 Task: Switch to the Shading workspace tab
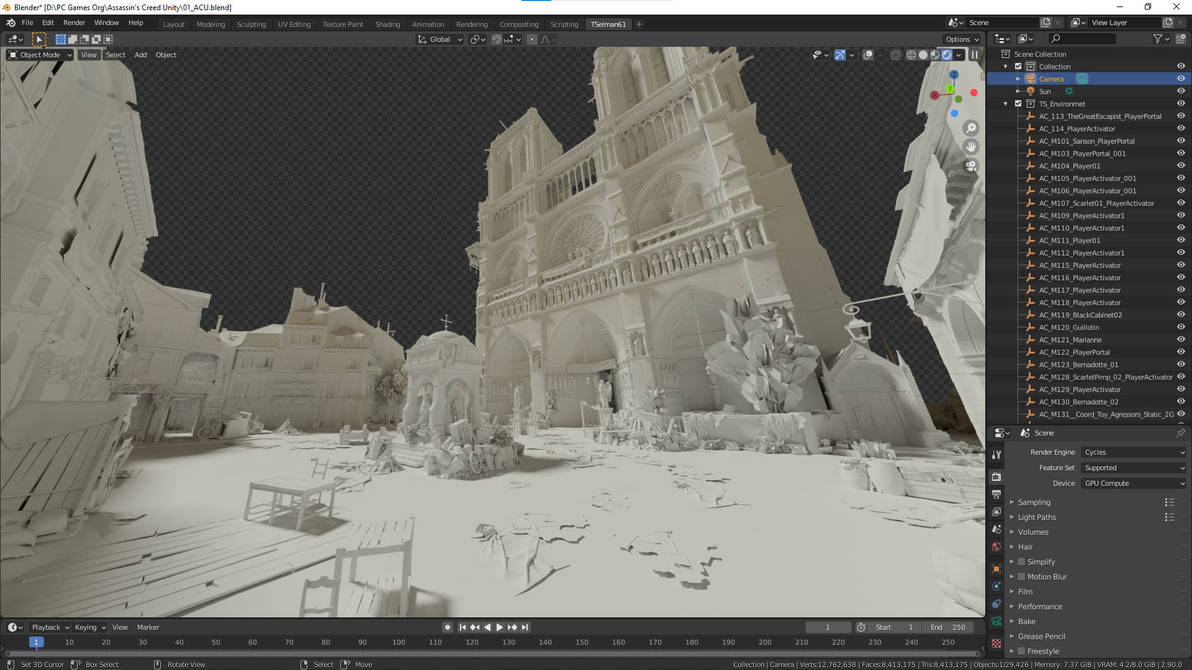(387, 24)
